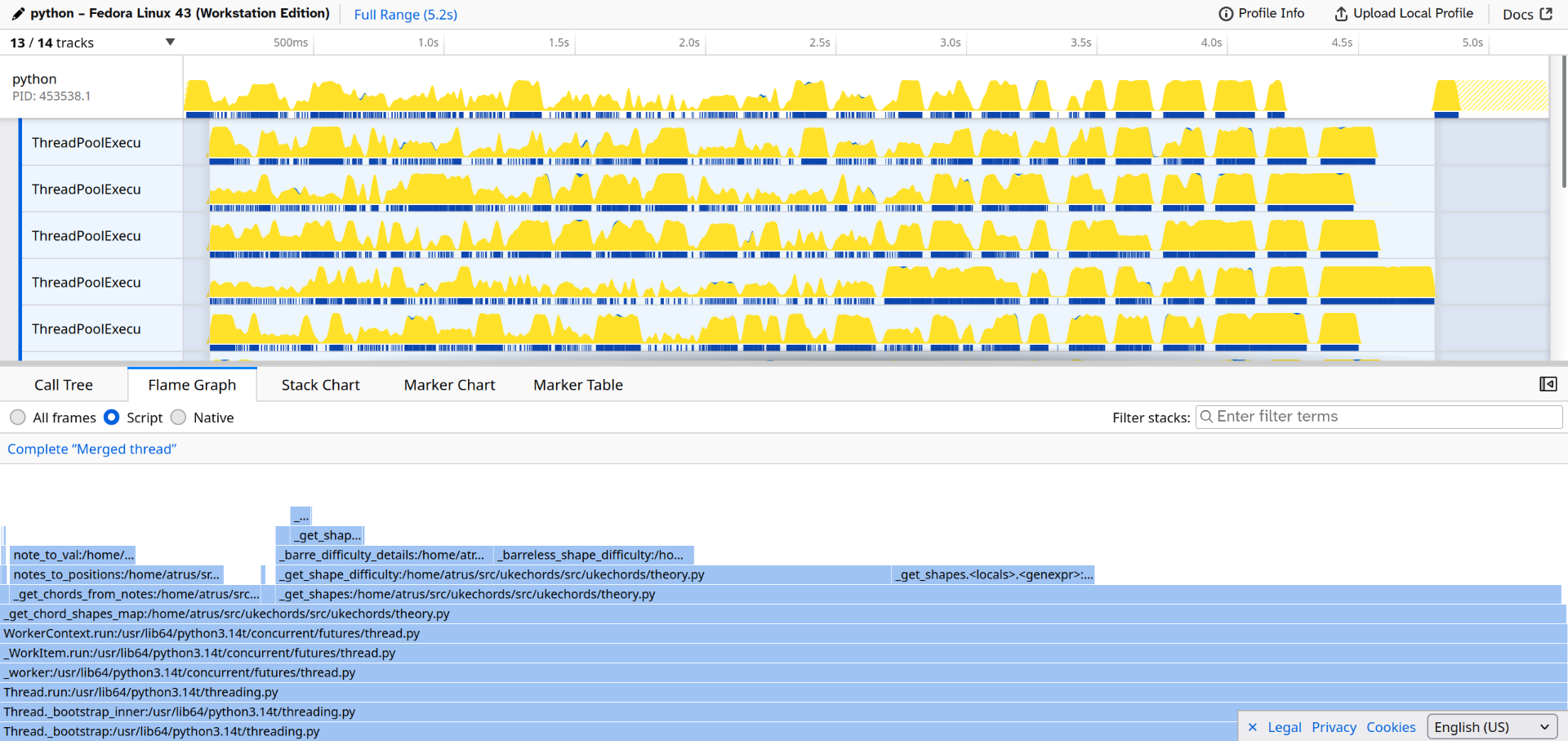Switch to the Call Tree tab
Screen dimensions: 1568x741
[63, 384]
